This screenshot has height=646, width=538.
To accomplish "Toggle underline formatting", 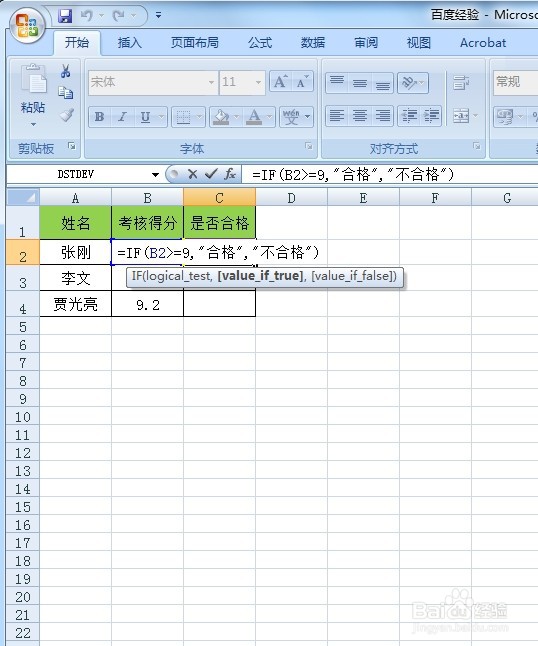I will click(145, 117).
